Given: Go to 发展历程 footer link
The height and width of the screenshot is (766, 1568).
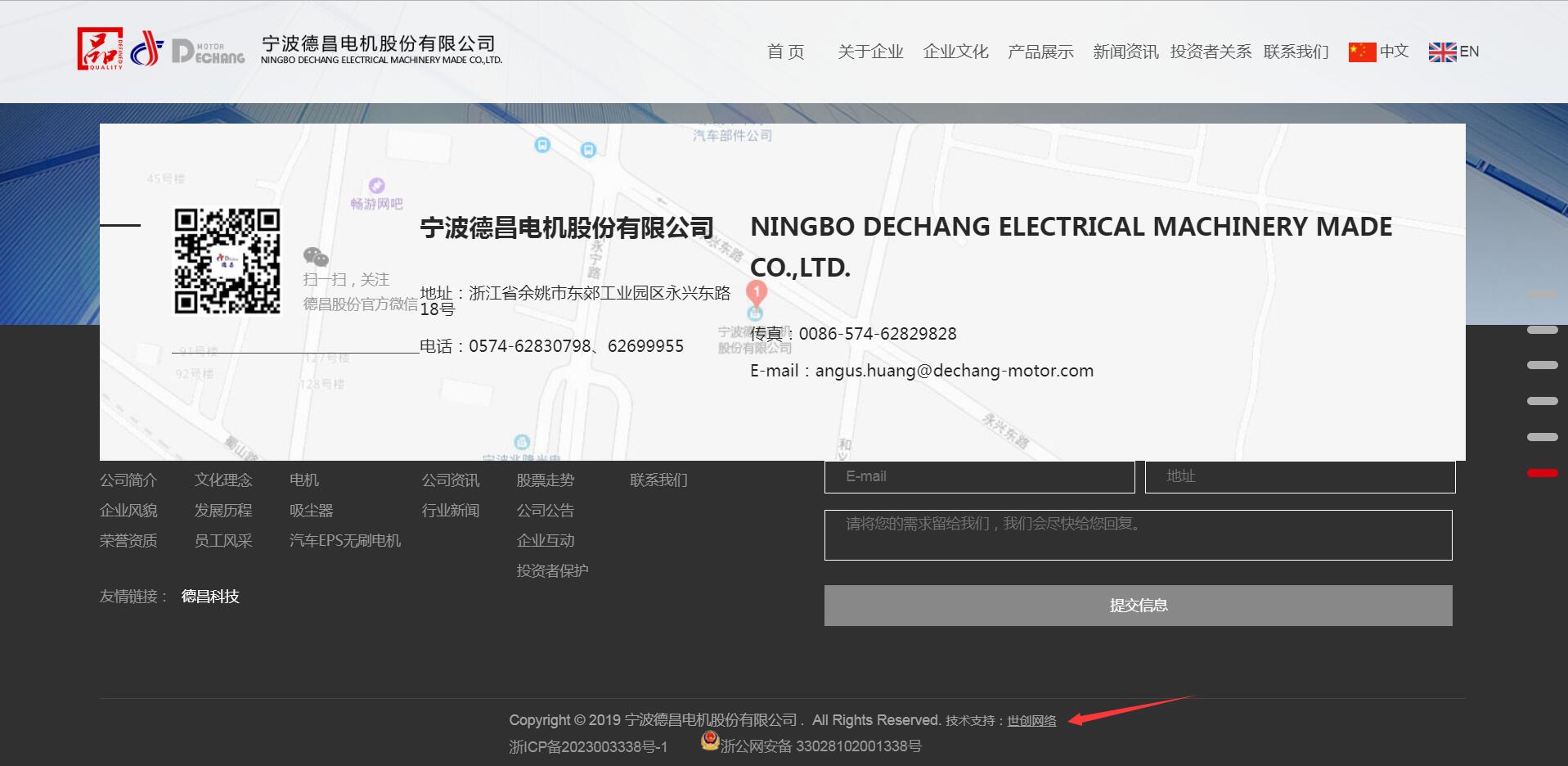Looking at the screenshot, I should pos(223,511).
